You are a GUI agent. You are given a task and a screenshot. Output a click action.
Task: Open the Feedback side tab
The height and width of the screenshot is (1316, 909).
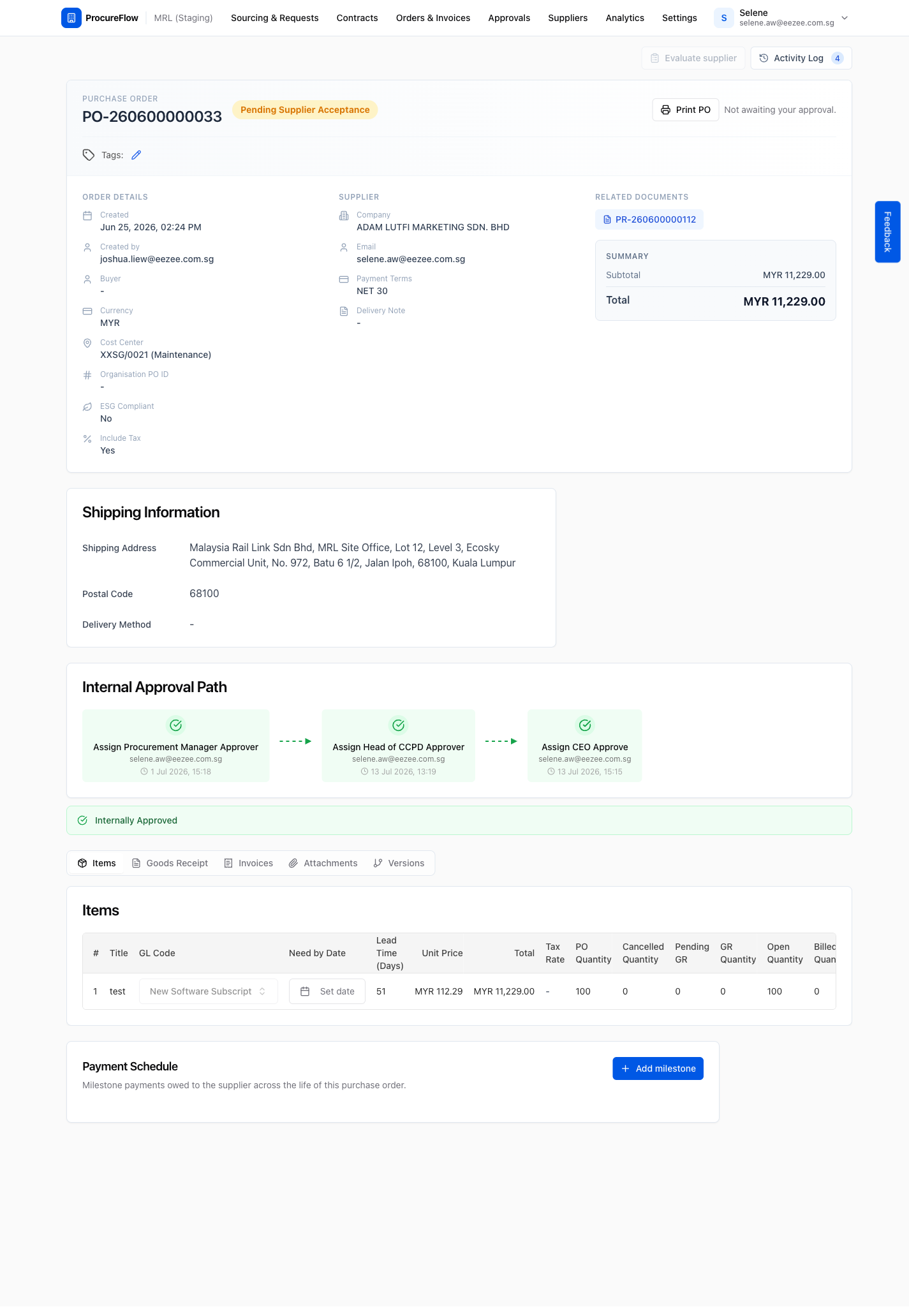888,232
